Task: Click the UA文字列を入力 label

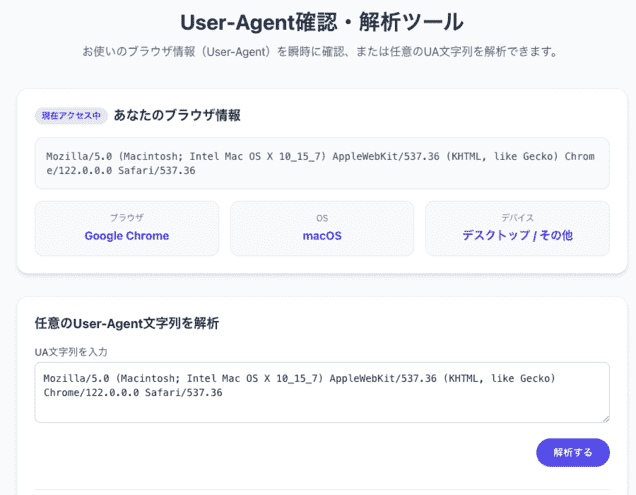Action: click(71, 352)
